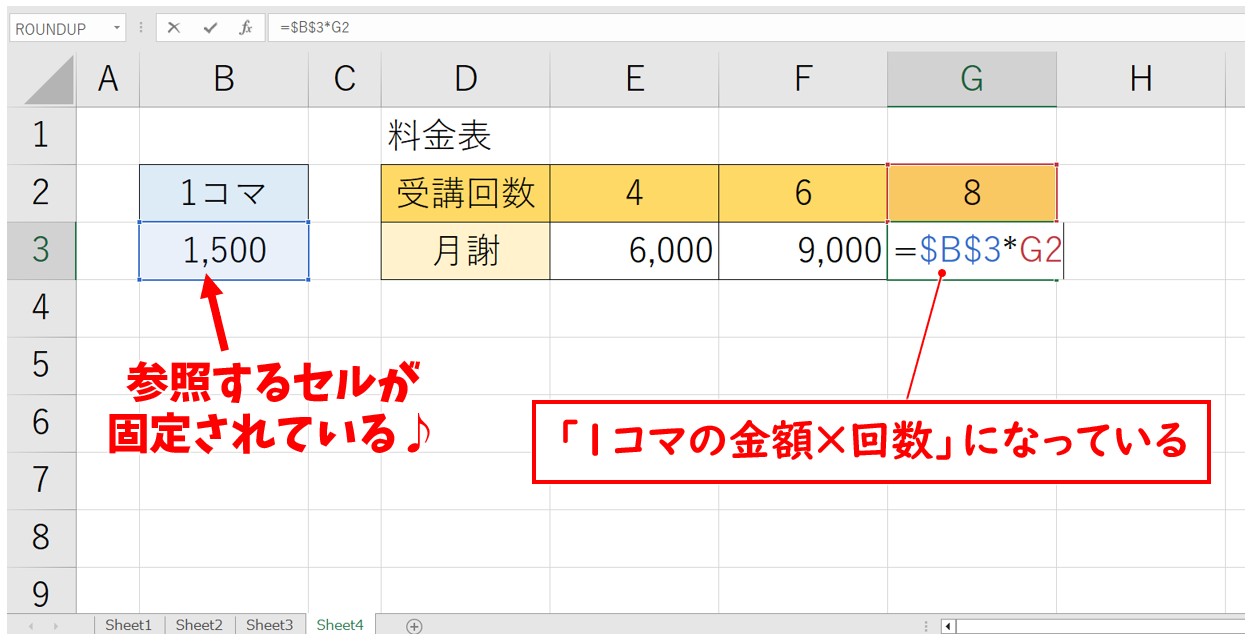Select row 3 header
The width and height of the screenshot is (1251, 643).
(x=41, y=250)
